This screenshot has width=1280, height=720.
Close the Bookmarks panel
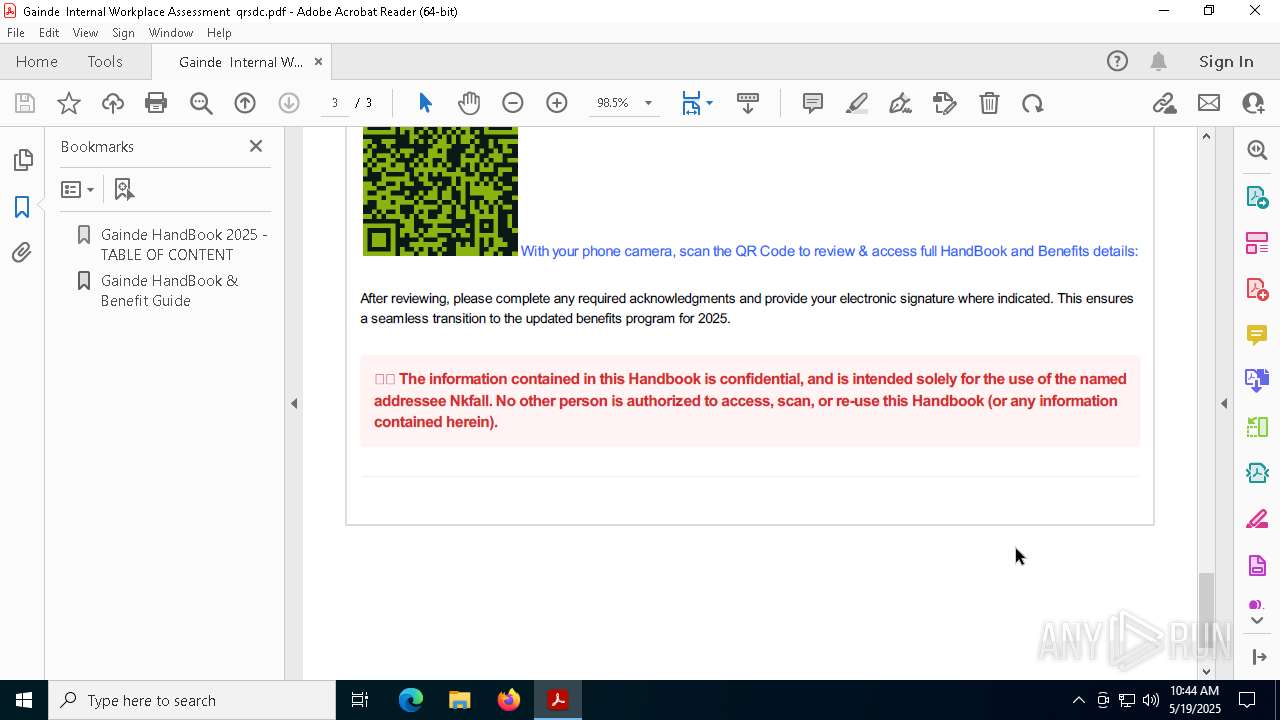coord(256,146)
